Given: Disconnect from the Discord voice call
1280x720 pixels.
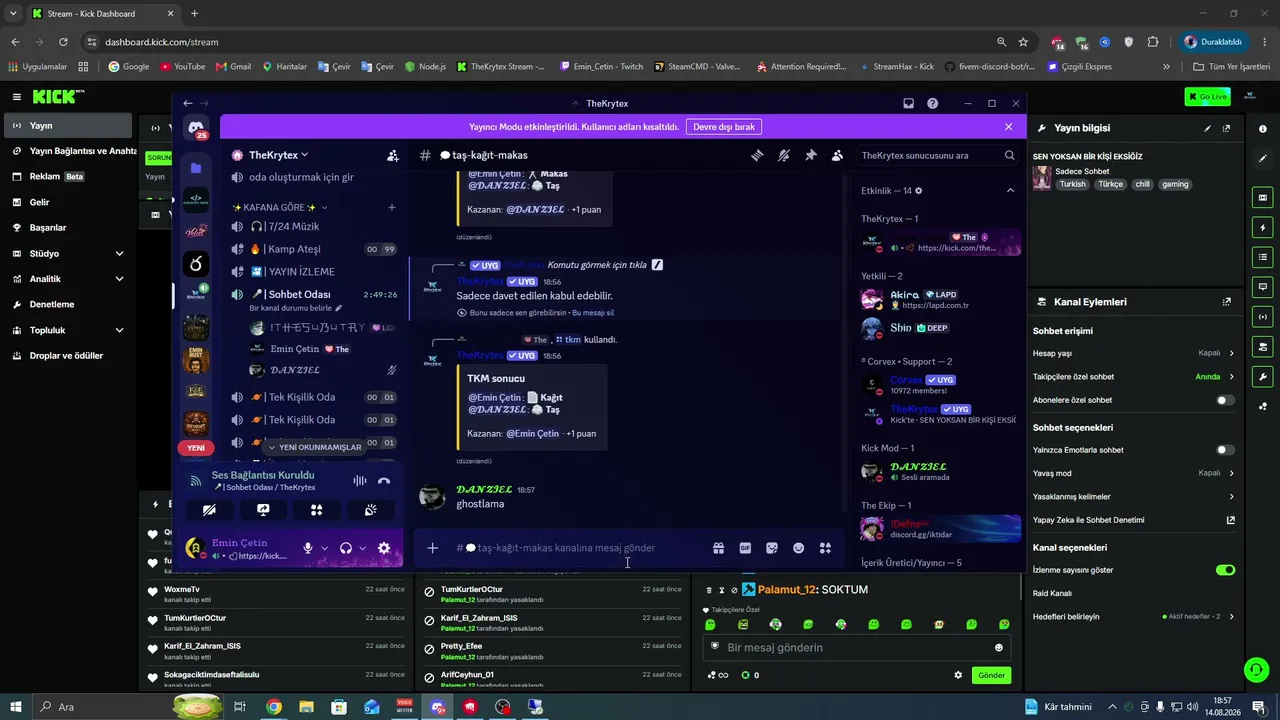Looking at the screenshot, I should pyautogui.click(x=384, y=481).
